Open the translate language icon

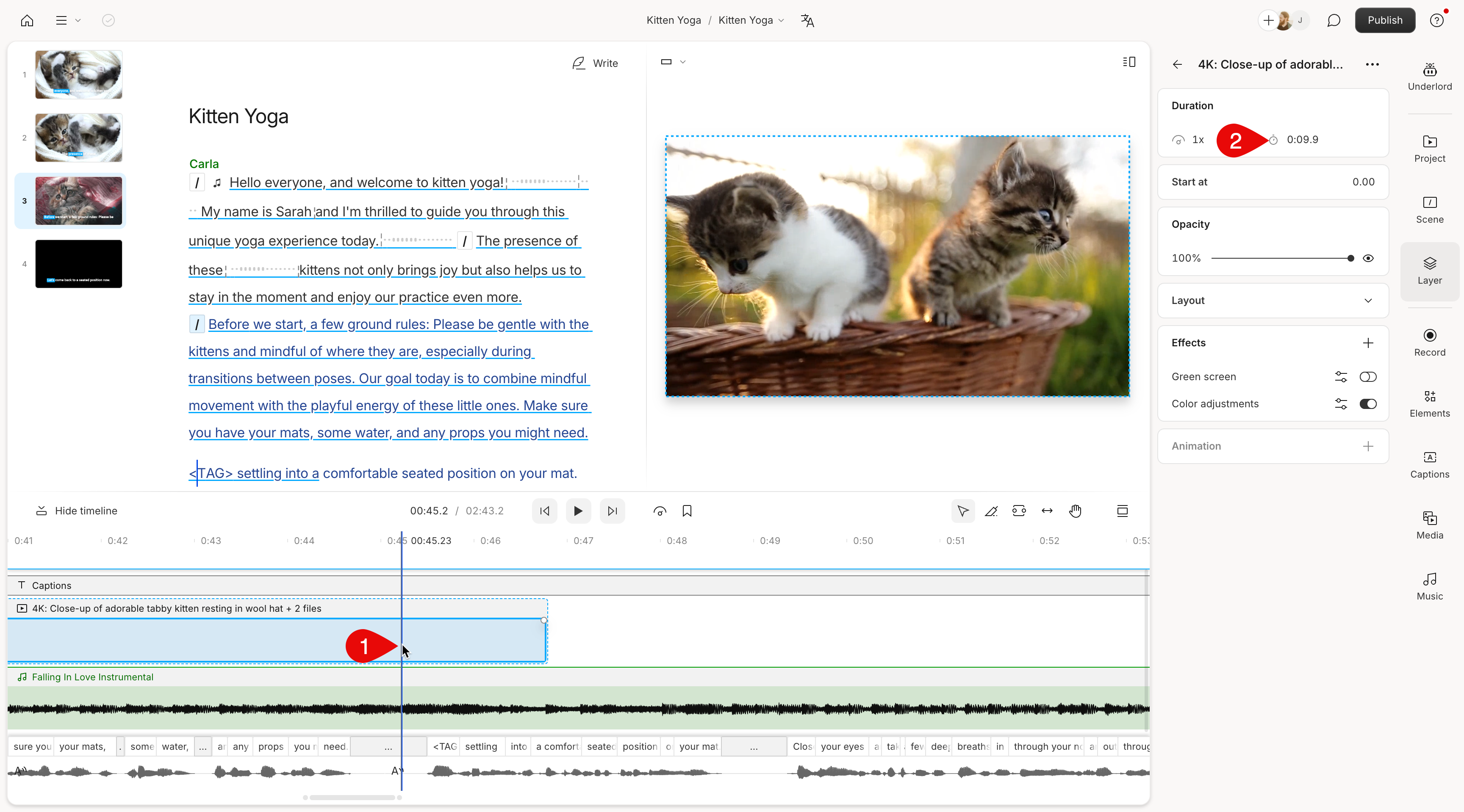[807, 20]
